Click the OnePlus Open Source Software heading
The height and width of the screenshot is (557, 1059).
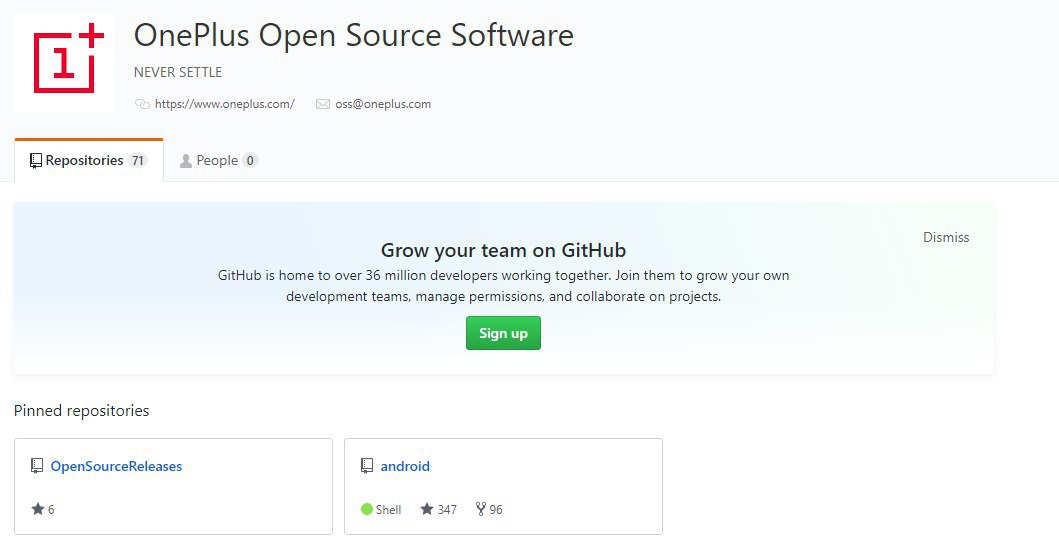(x=354, y=35)
